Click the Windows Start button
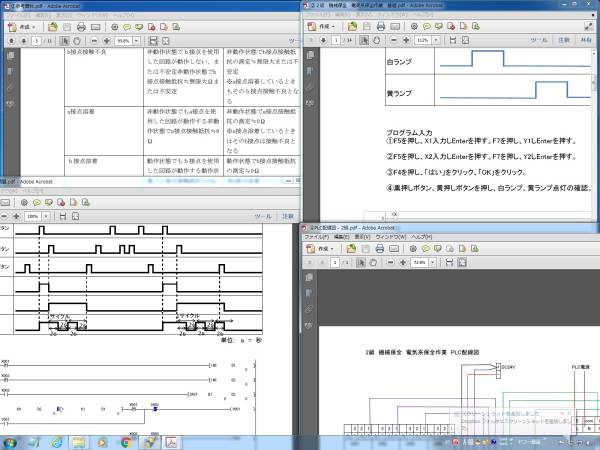This screenshot has width=600, height=450. tap(9, 441)
